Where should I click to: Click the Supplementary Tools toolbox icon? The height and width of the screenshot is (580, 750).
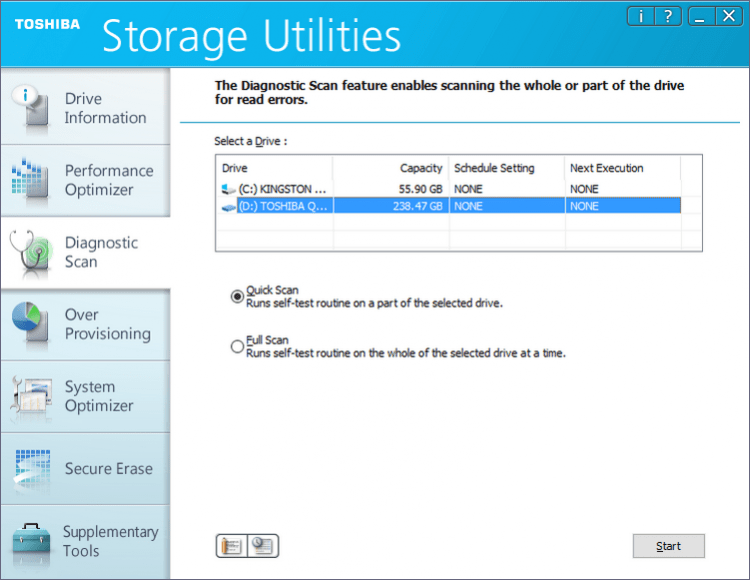pyautogui.click(x=30, y=541)
